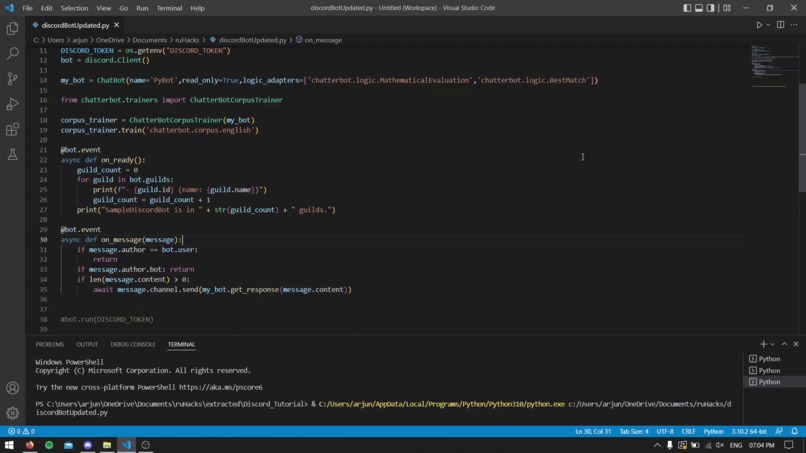Toggle the bottom panel layout
806x453 pixels.
pos(699,8)
